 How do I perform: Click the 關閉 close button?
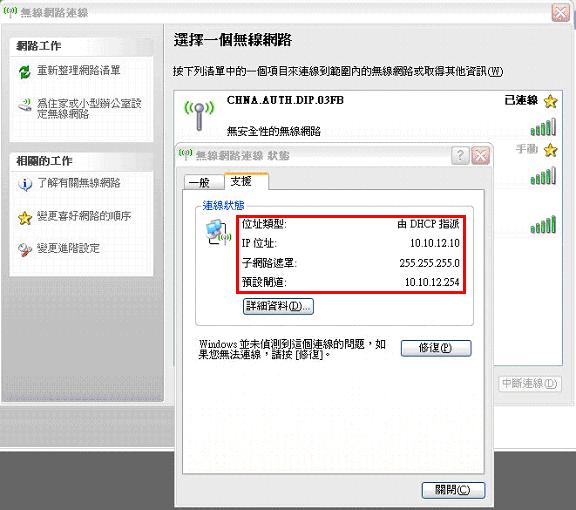[x=453, y=490]
